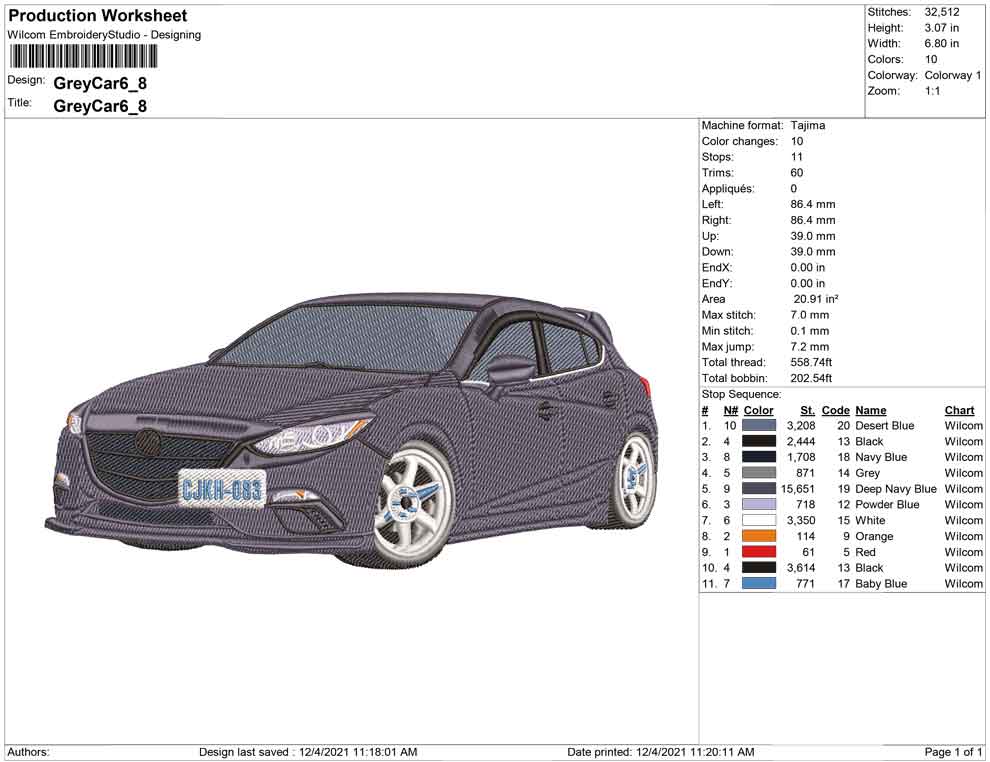Click the 'Colorway 1' value
Image resolution: width=990 pixels, height=762 pixels.
953,75
